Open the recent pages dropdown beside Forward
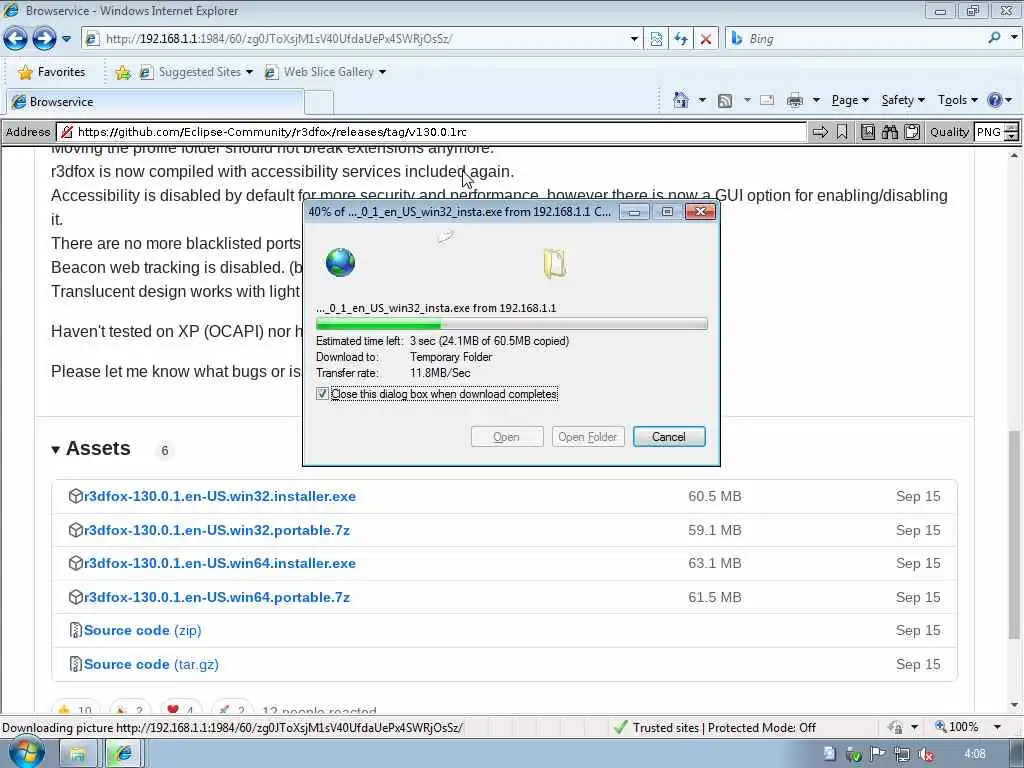This screenshot has width=1024, height=768. (66, 39)
